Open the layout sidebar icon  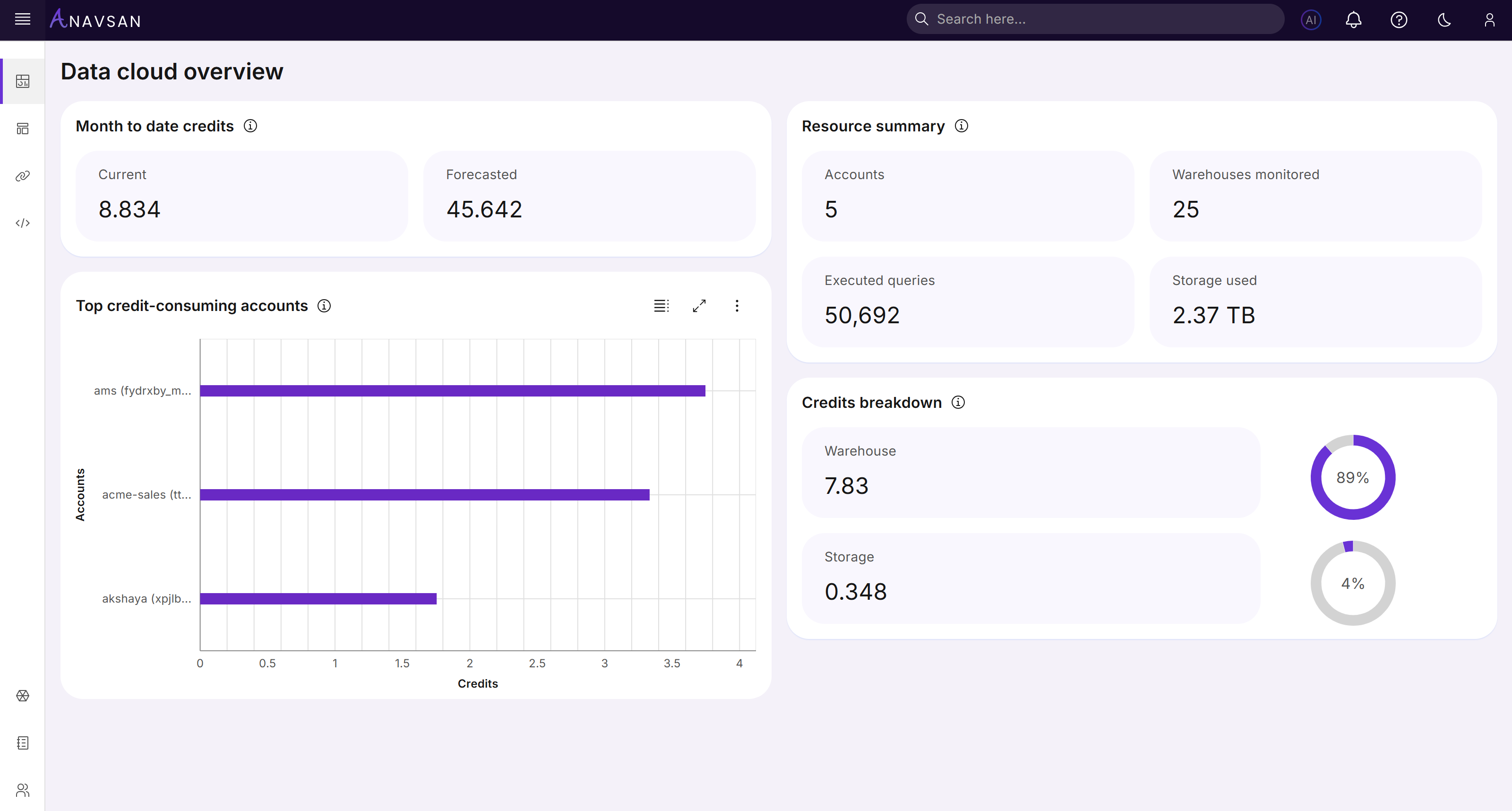click(x=22, y=129)
